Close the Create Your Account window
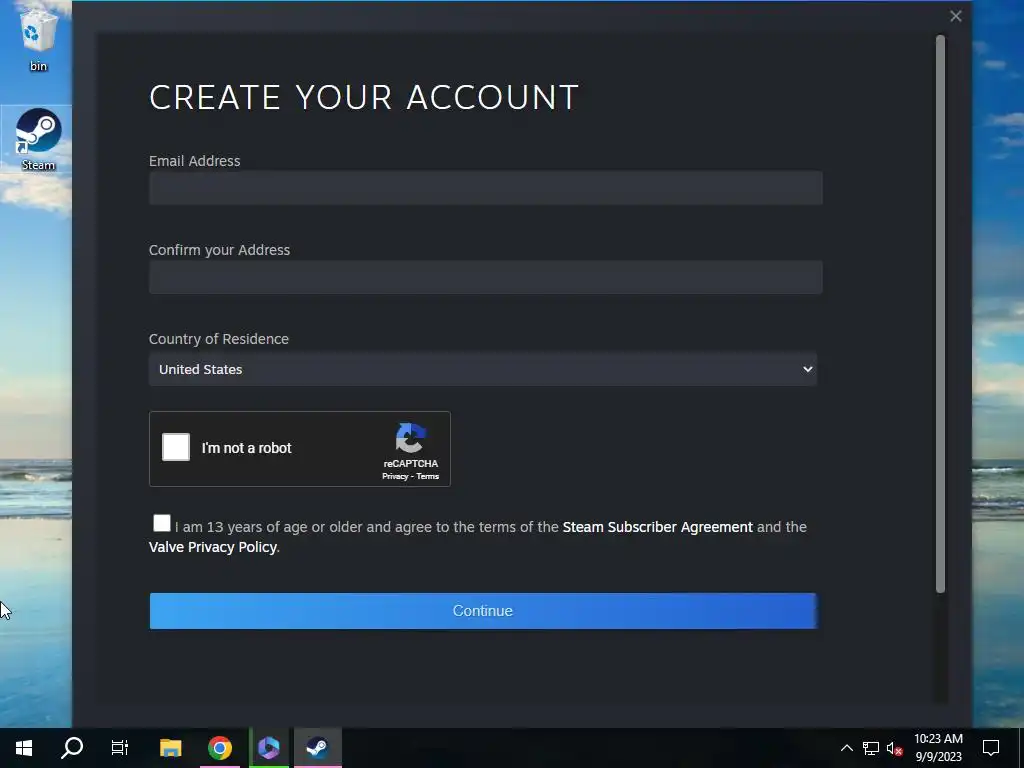This screenshot has width=1024, height=768. tap(955, 16)
